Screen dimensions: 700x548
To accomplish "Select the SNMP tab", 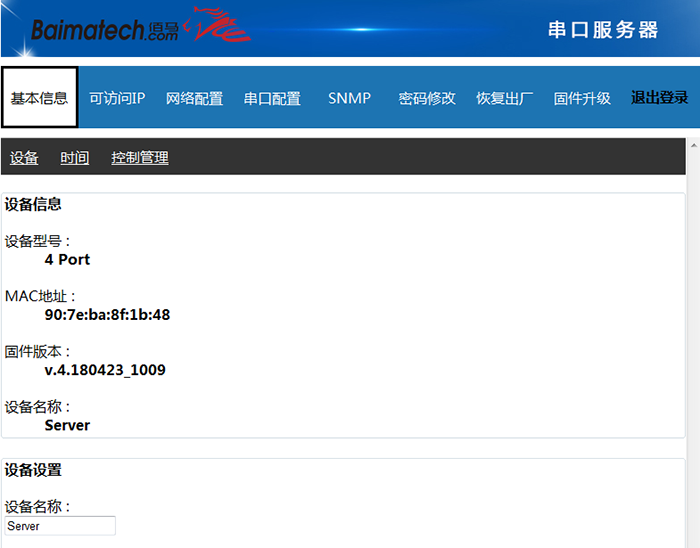I will click(349, 98).
